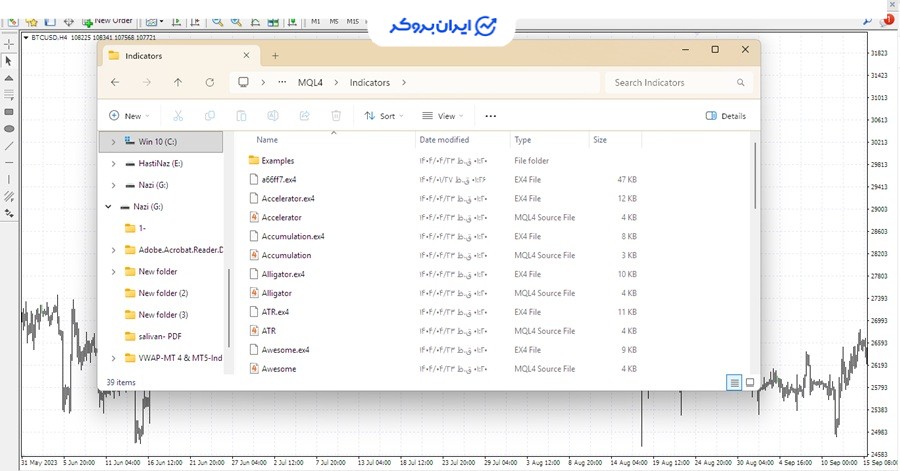900x471 pixels.
Task: Go up one folder level
Action: coord(178,83)
